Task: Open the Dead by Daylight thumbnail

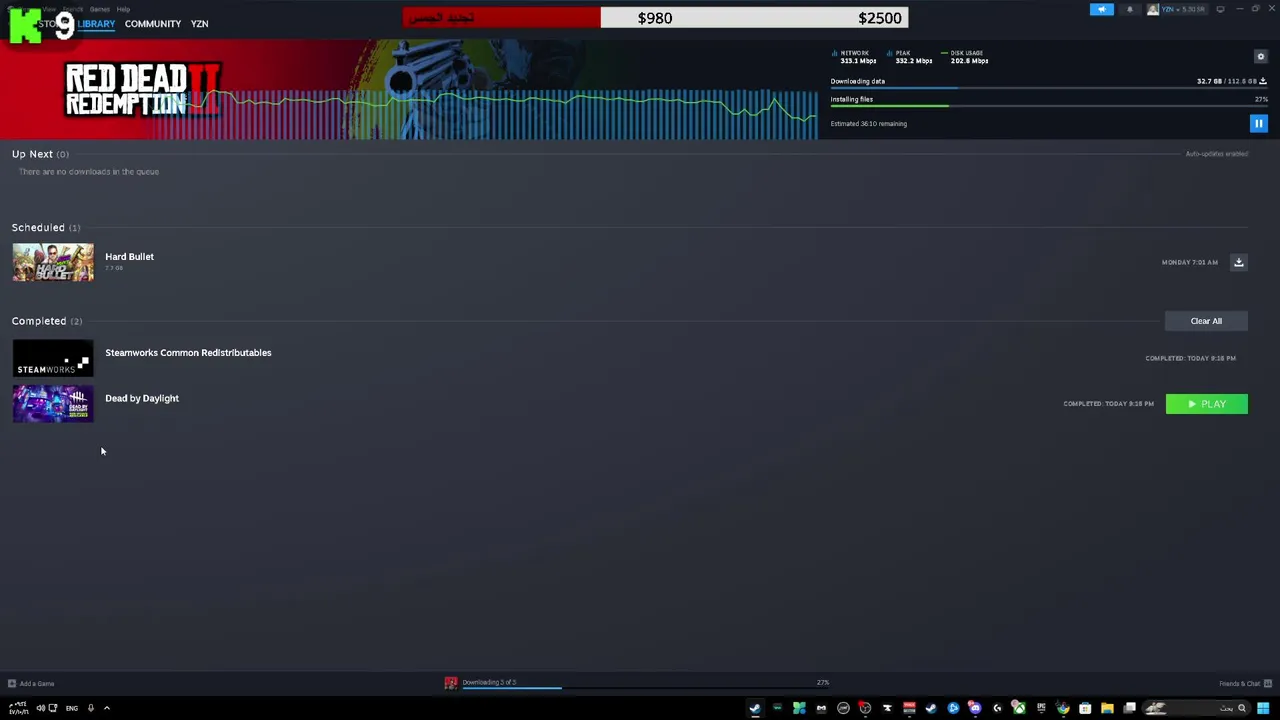Action: pyautogui.click(x=53, y=404)
